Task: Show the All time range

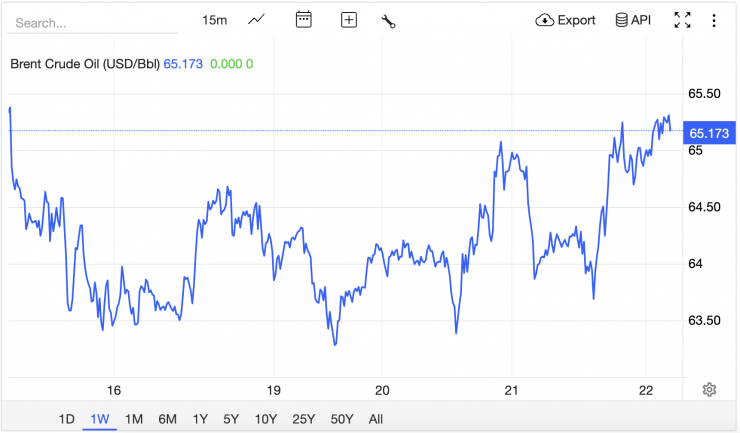Action: click(375, 418)
